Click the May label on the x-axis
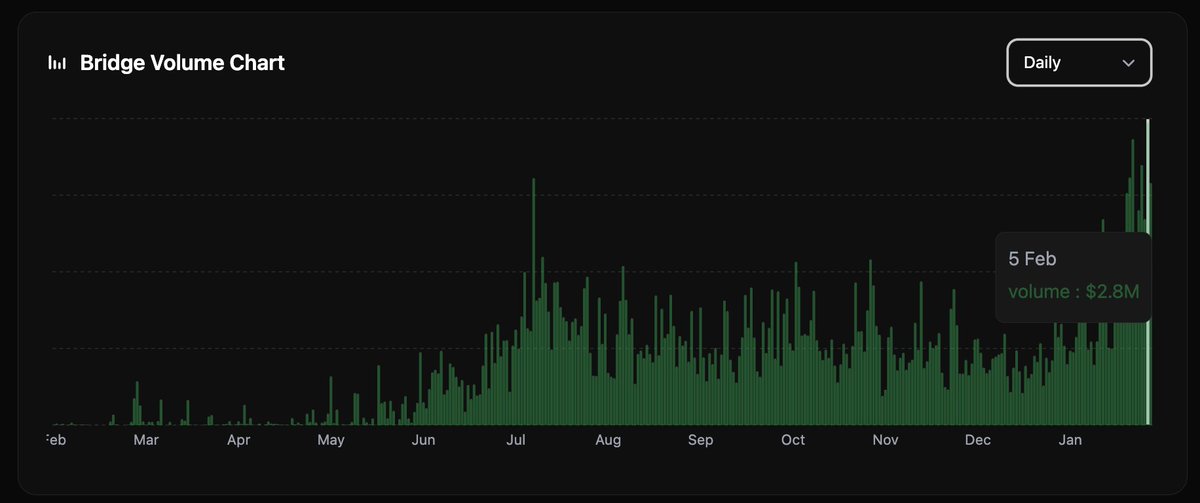This screenshot has width=1200, height=503. coord(331,440)
